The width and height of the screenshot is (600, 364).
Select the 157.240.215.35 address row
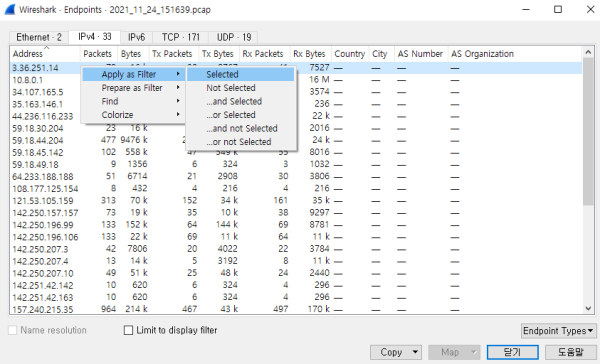click(296, 309)
